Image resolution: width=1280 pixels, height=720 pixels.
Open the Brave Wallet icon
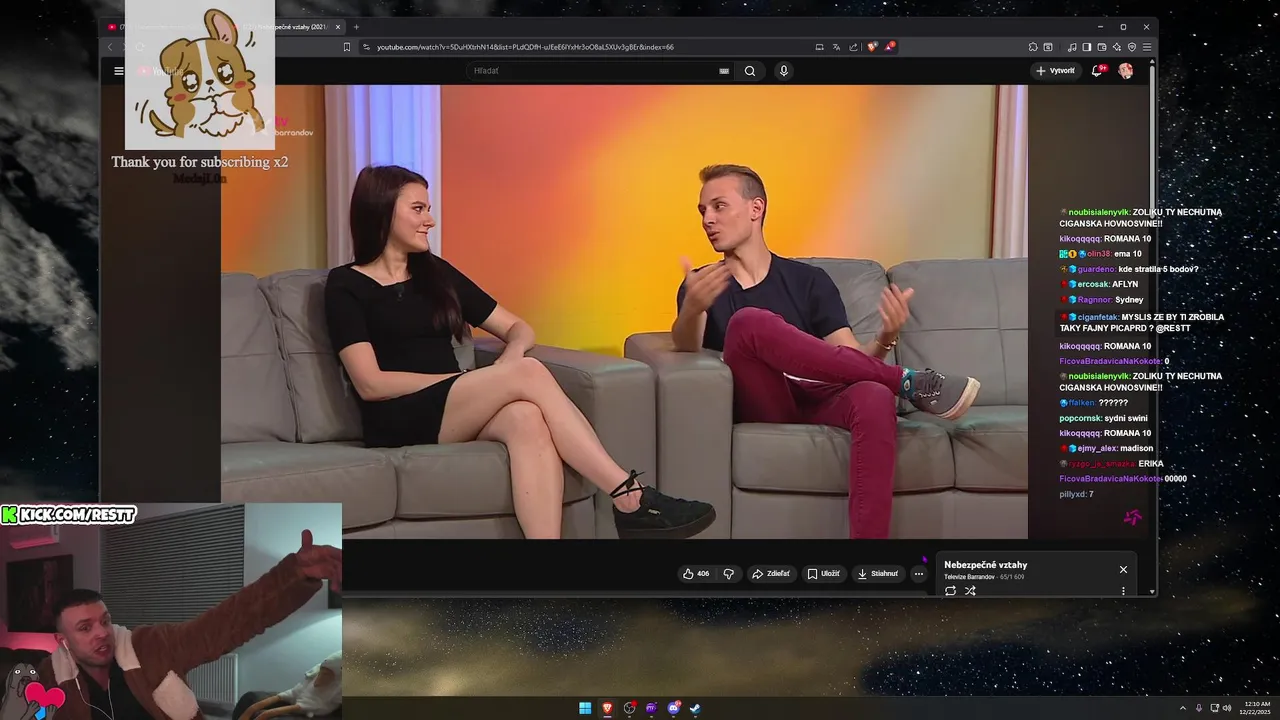pos(1102,47)
